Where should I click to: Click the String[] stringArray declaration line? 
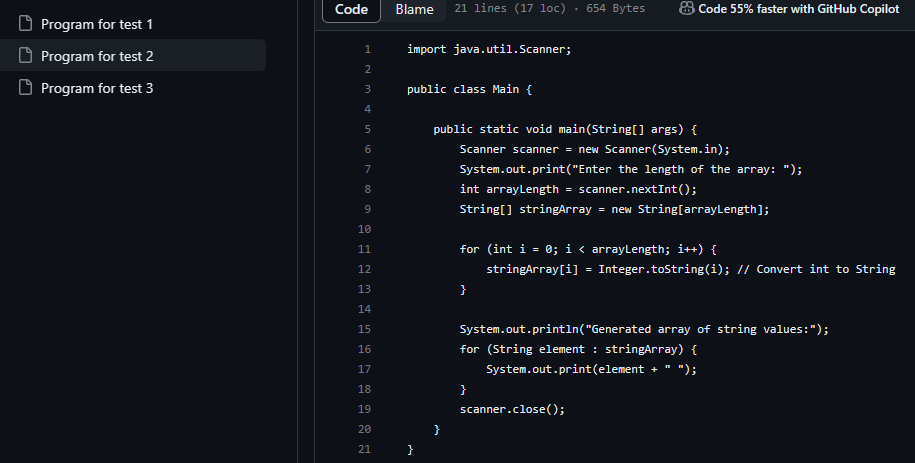[614, 209]
